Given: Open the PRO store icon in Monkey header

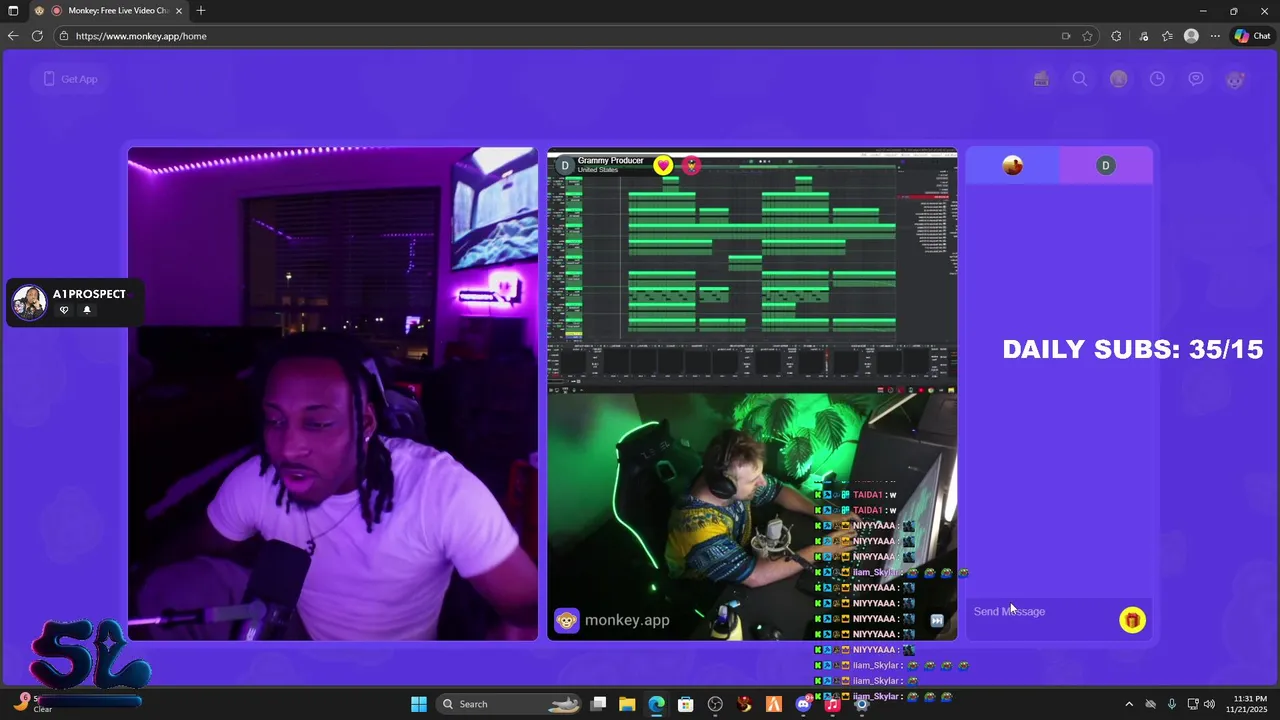Looking at the screenshot, I should [x=1041, y=79].
